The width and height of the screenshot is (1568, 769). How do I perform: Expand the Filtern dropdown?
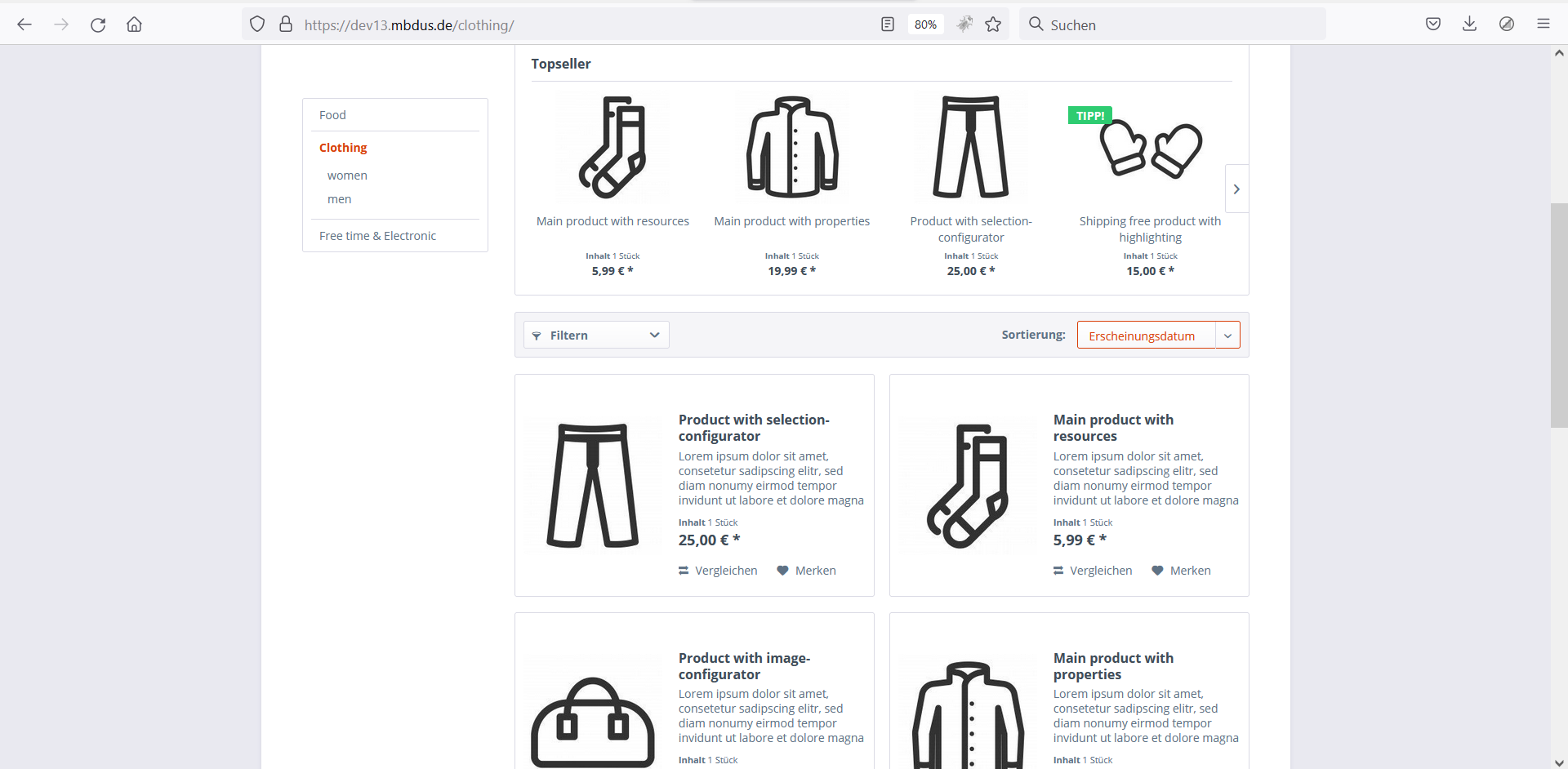click(x=596, y=336)
